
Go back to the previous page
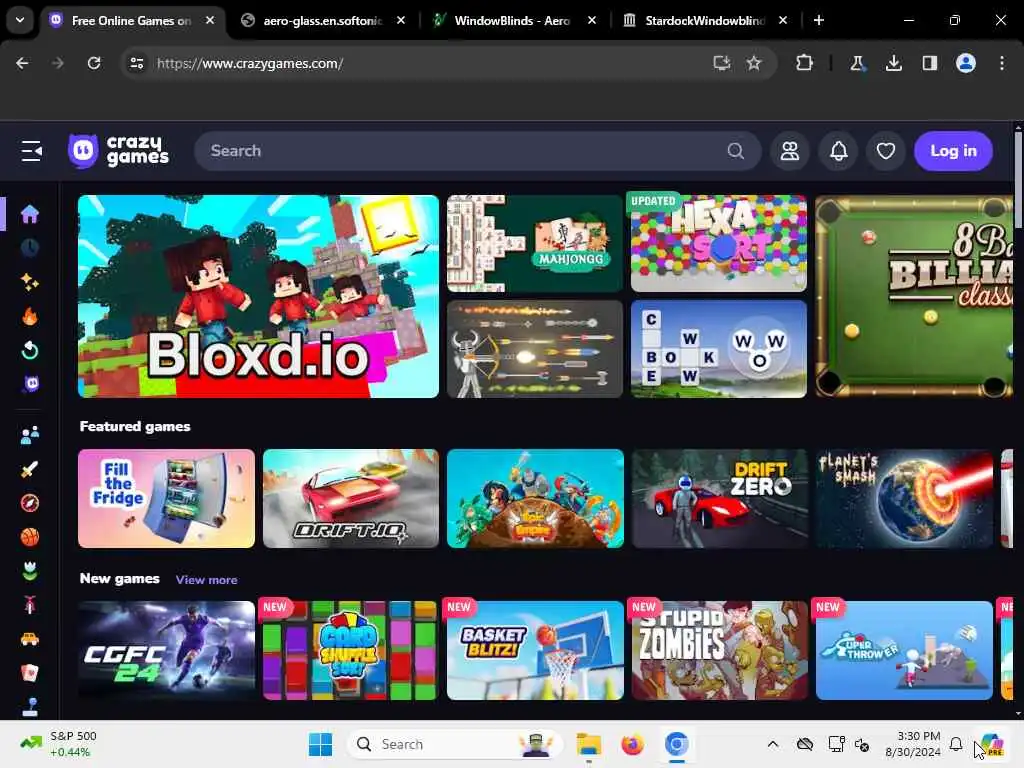[22, 63]
